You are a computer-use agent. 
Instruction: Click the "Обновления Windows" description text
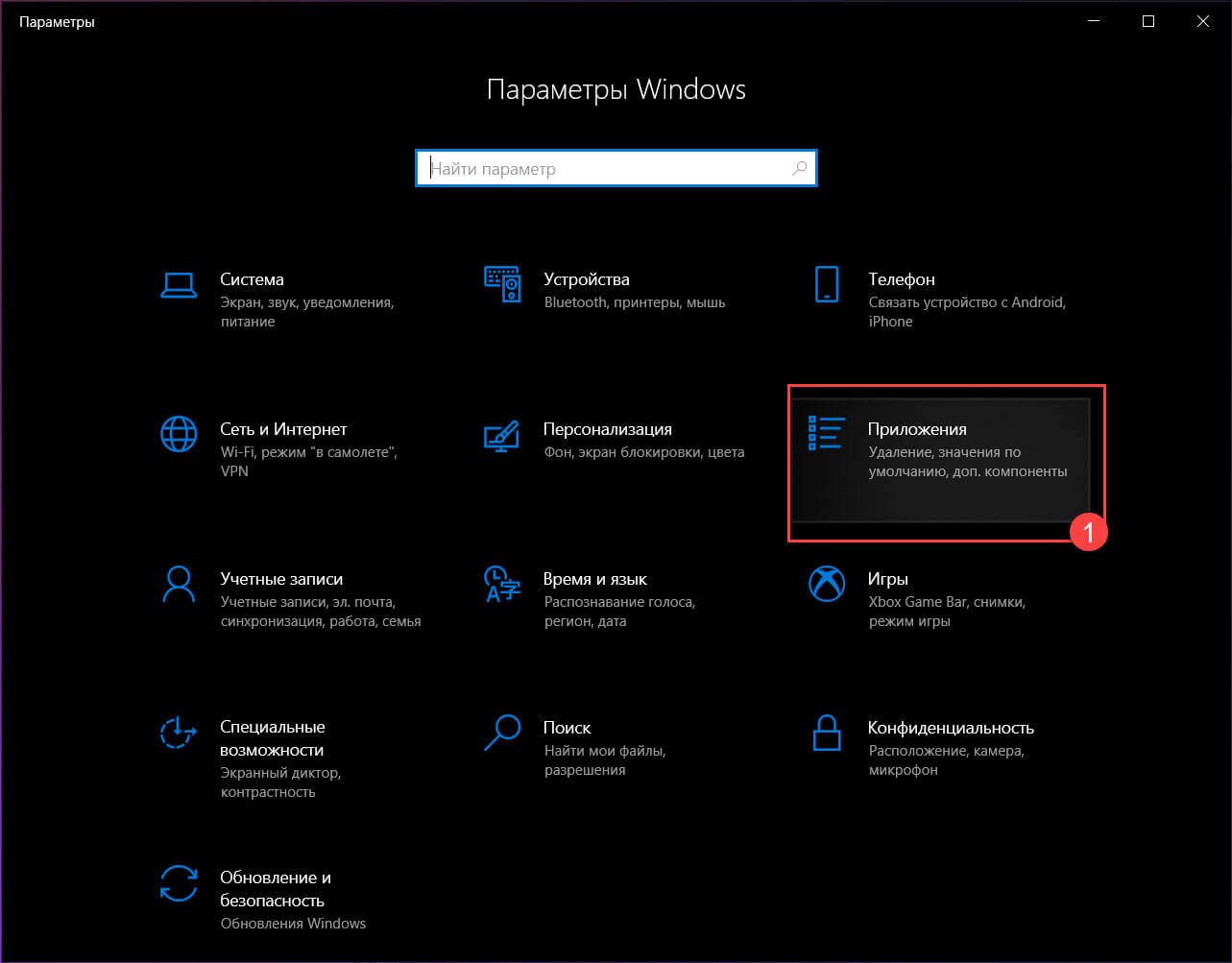click(x=293, y=924)
